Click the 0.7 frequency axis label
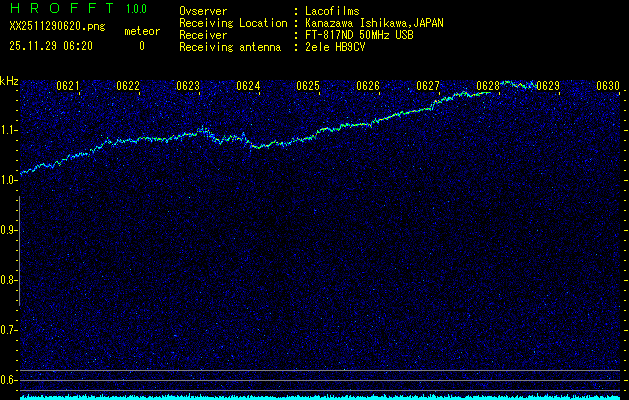Image resolution: width=629 pixels, height=400 pixels. click(x=9, y=330)
